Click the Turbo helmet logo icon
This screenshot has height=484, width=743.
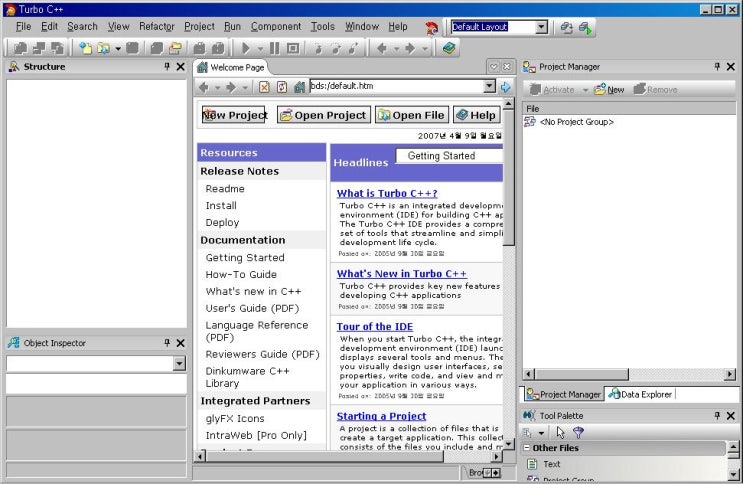click(x=431, y=28)
